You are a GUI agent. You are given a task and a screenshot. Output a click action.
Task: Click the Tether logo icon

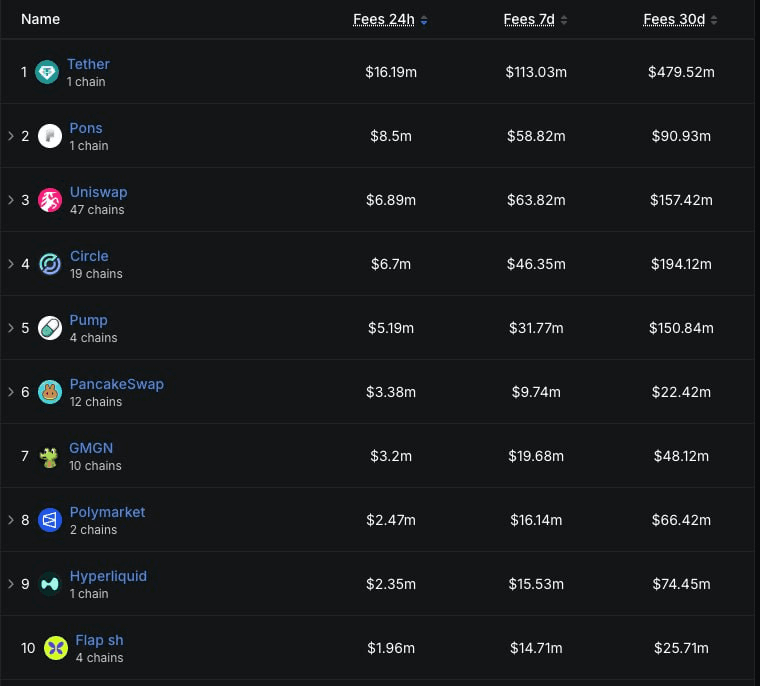click(47, 72)
